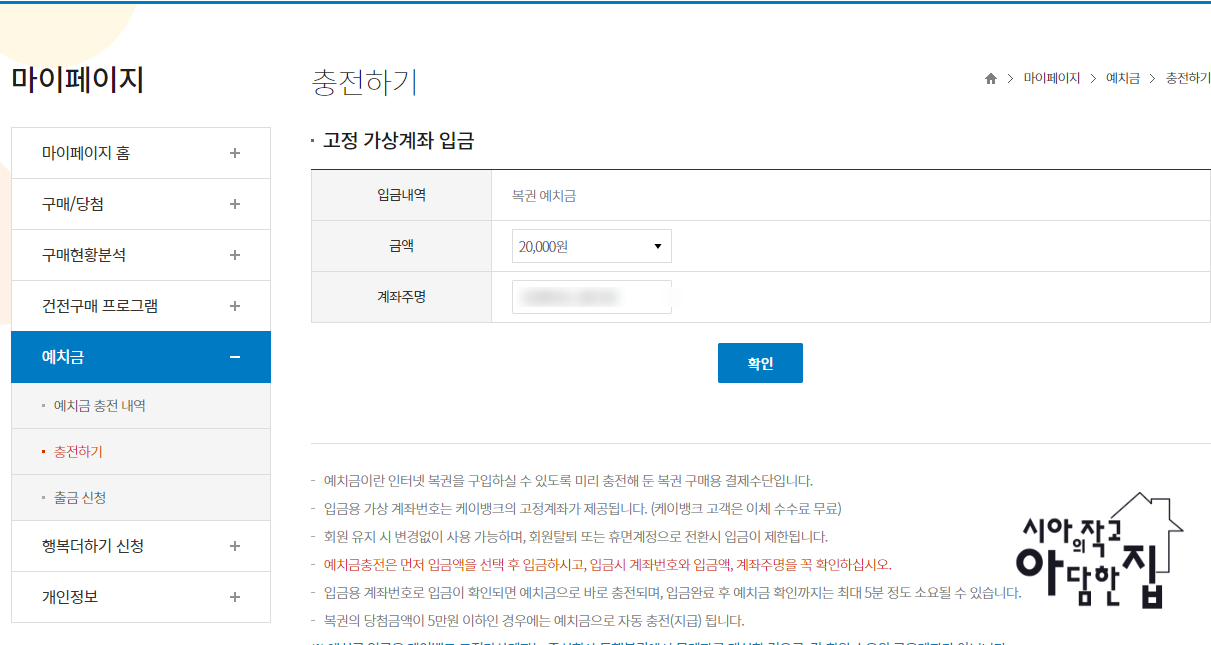Open the 출금 신청 submenu link
The height and width of the screenshot is (645, 1211).
(x=80, y=498)
